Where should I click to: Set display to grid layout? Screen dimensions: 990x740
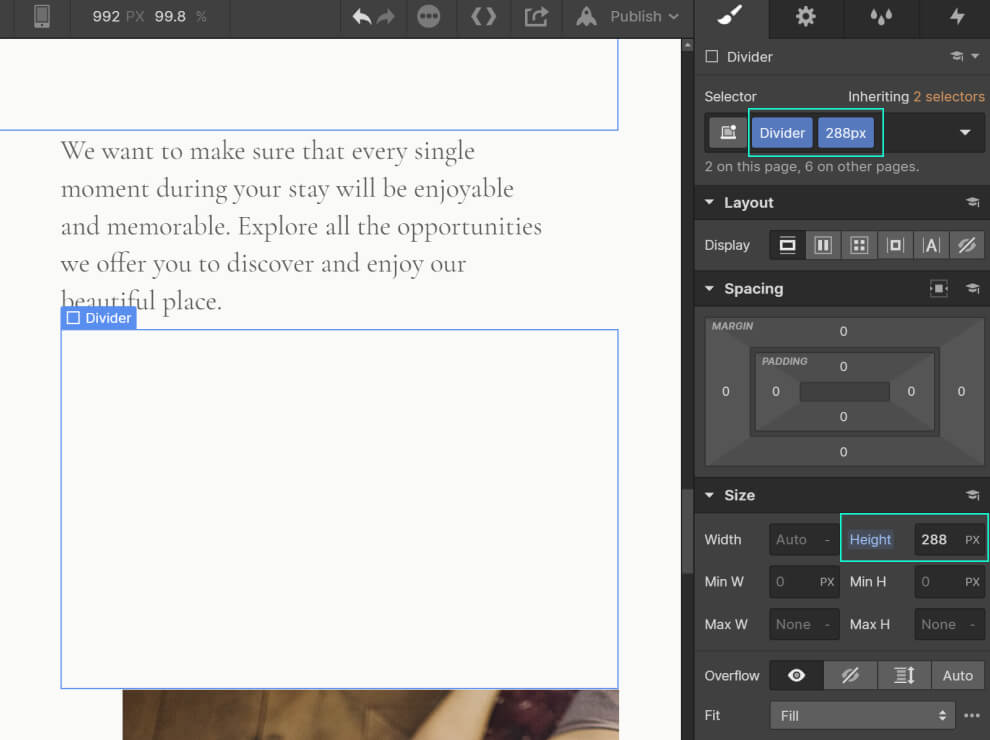pyautogui.click(x=859, y=245)
